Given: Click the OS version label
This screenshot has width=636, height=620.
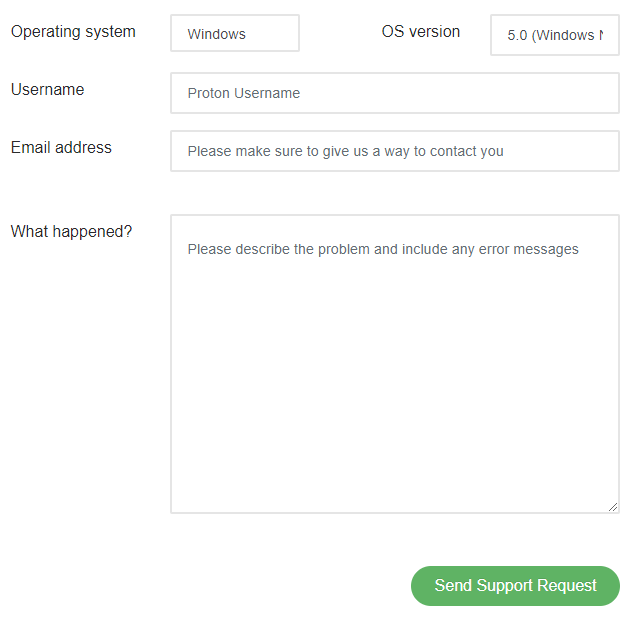Looking at the screenshot, I should pyautogui.click(x=421, y=31).
